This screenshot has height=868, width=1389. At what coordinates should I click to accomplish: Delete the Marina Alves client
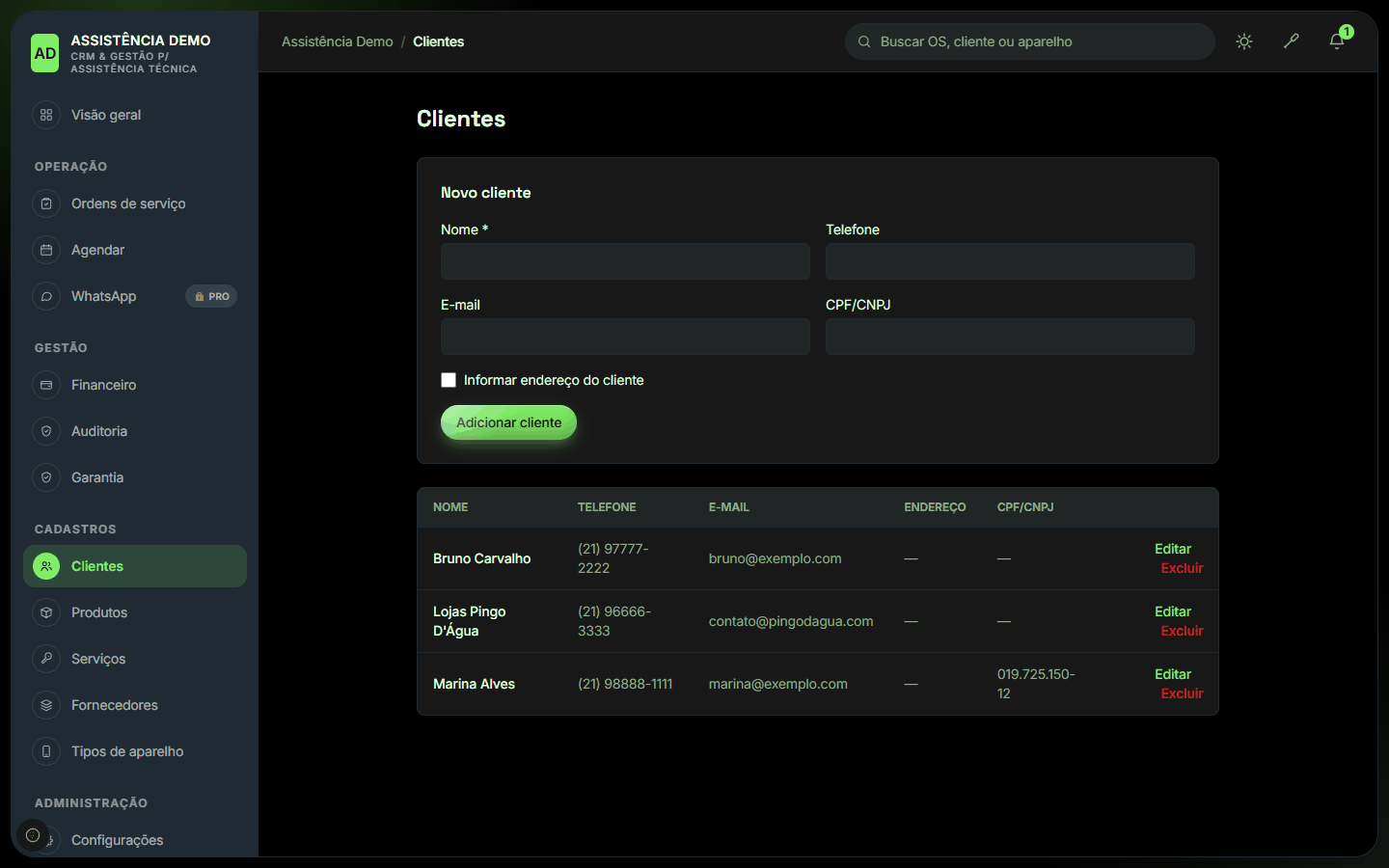[1182, 693]
